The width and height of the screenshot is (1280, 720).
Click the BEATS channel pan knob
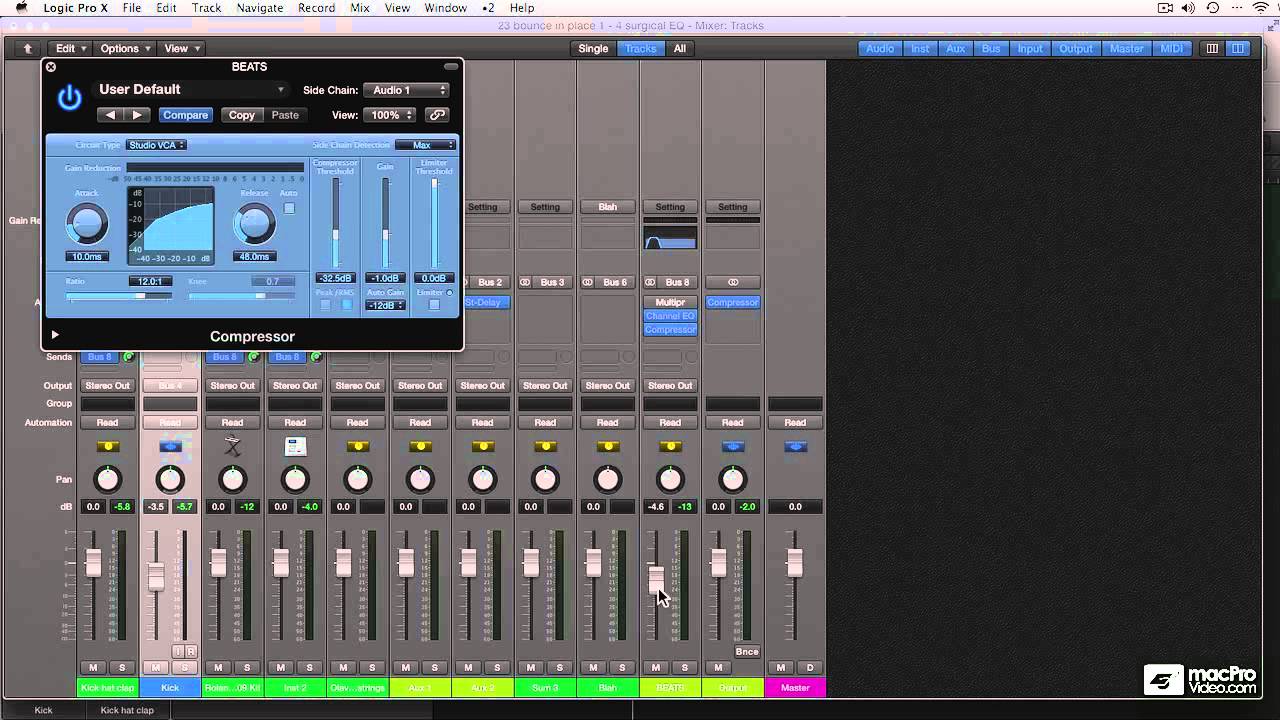click(x=670, y=479)
